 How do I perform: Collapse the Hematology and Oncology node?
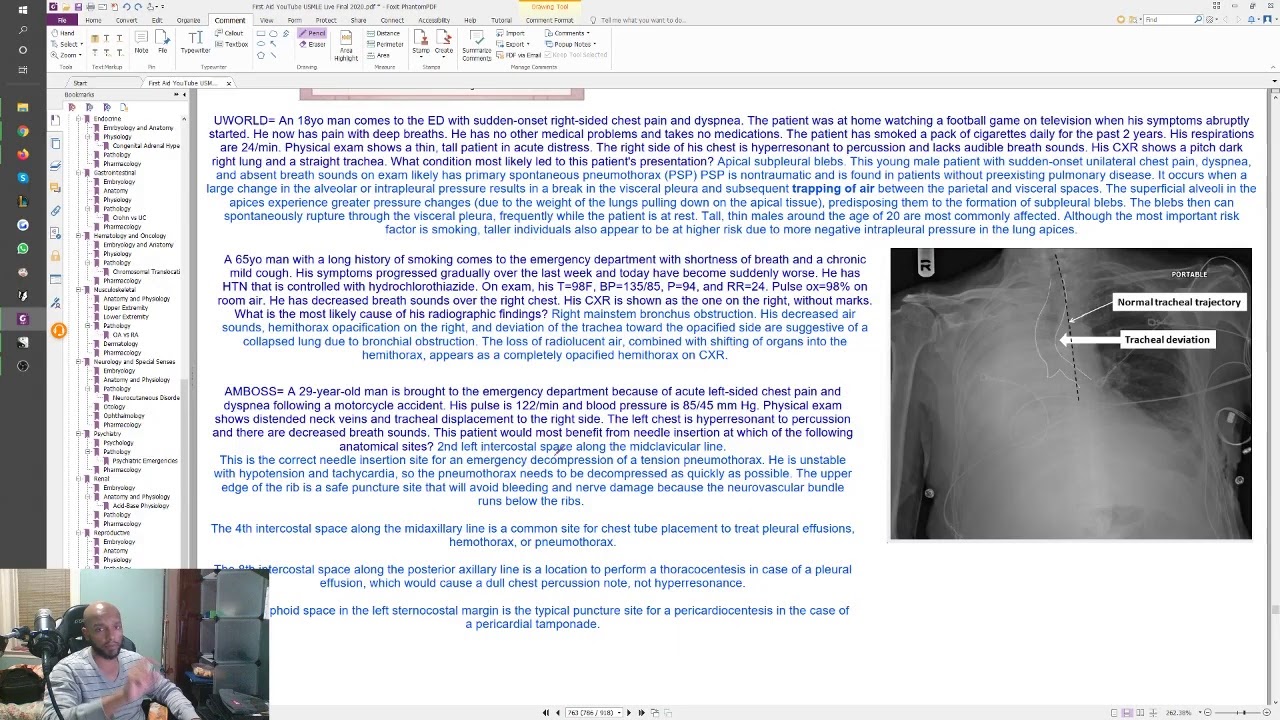78,236
